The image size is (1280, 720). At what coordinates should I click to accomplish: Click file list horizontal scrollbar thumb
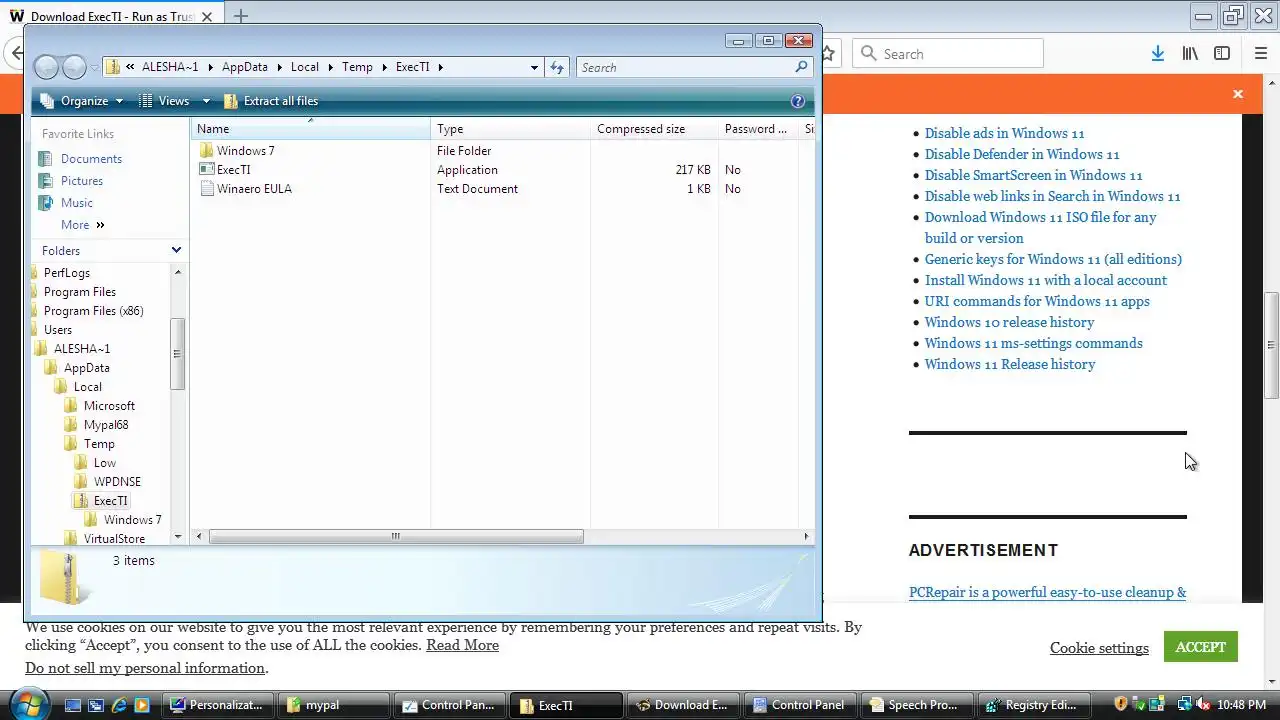tap(396, 537)
